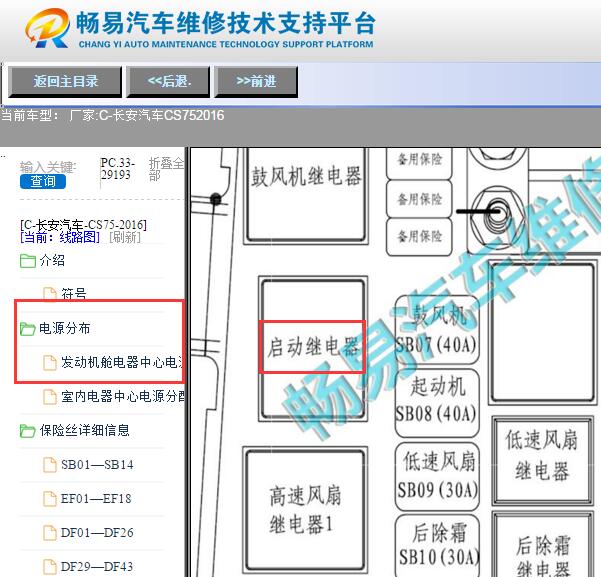Click the bottom 备用保险 spare fuse
Screen dimensions: 601x577
419,236
